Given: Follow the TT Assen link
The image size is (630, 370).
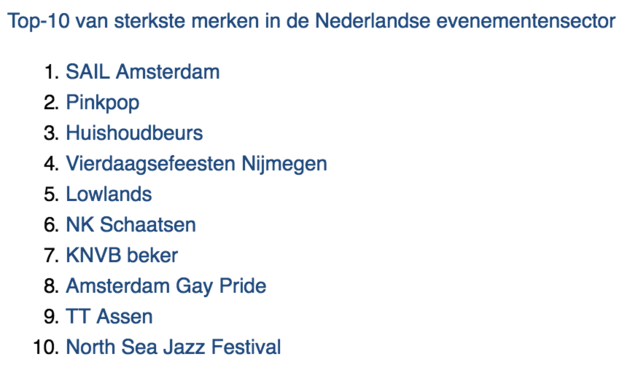Looking at the screenshot, I should (x=109, y=317).
